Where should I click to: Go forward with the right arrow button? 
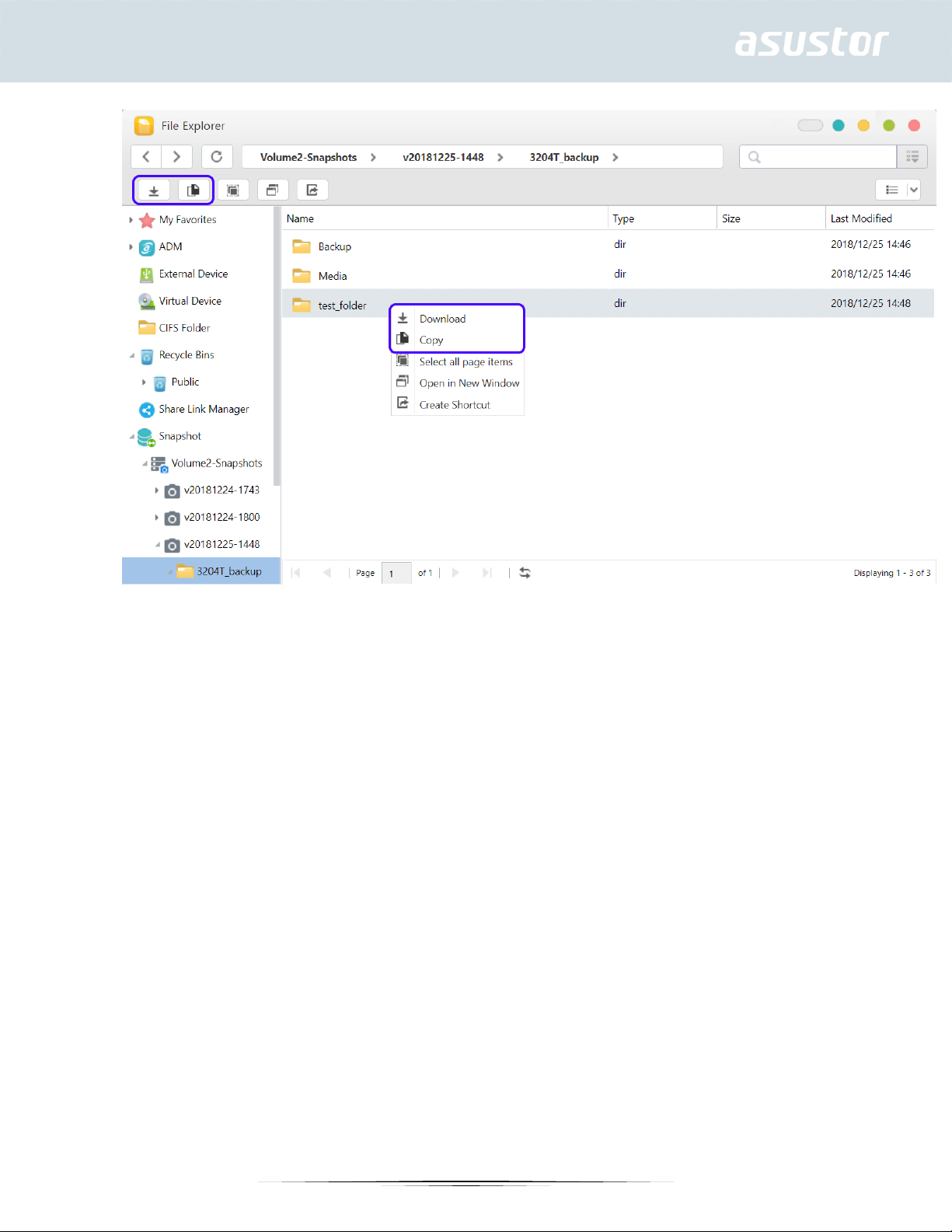tap(176, 156)
